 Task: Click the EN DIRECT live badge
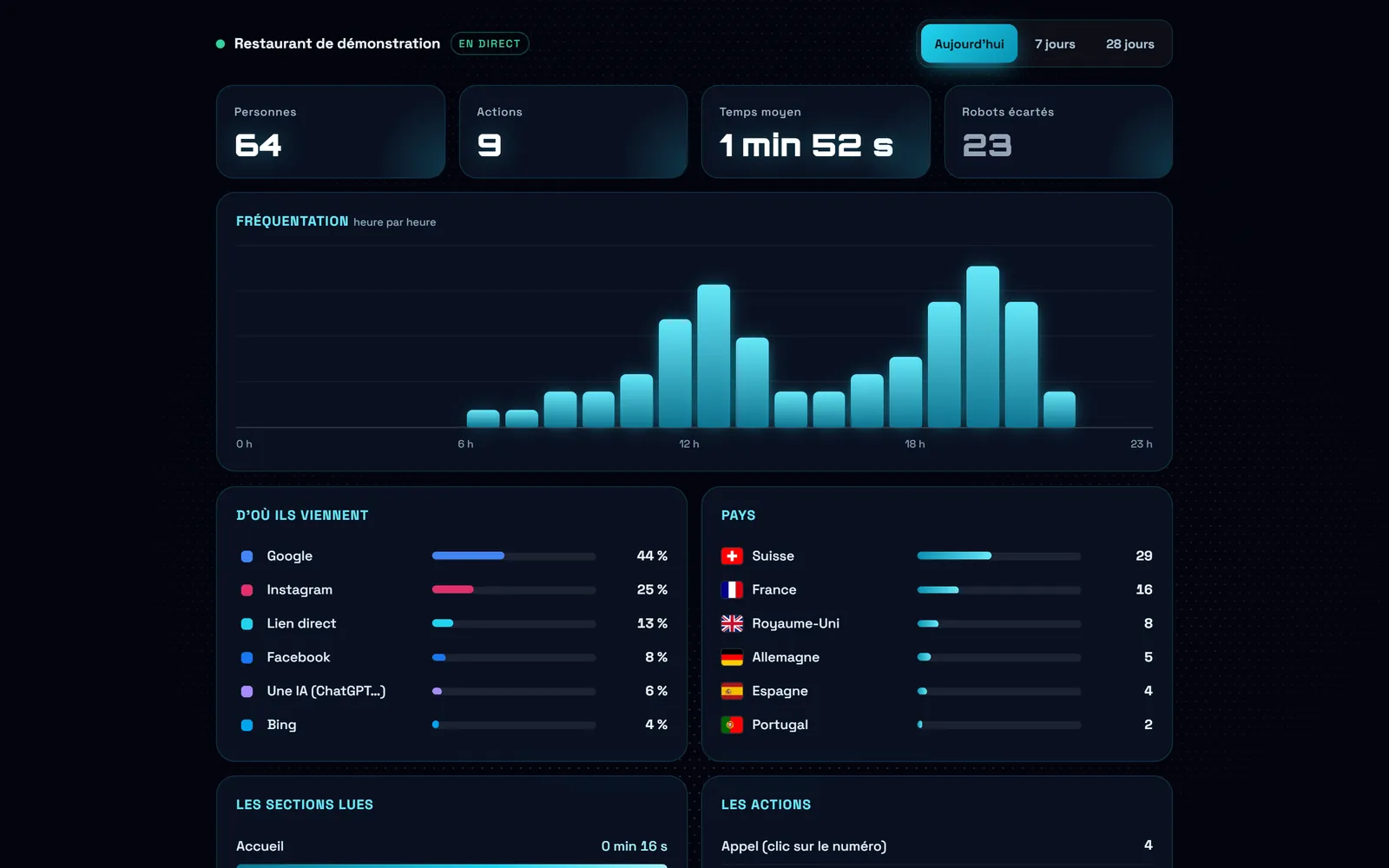click(x=490, y=43)
